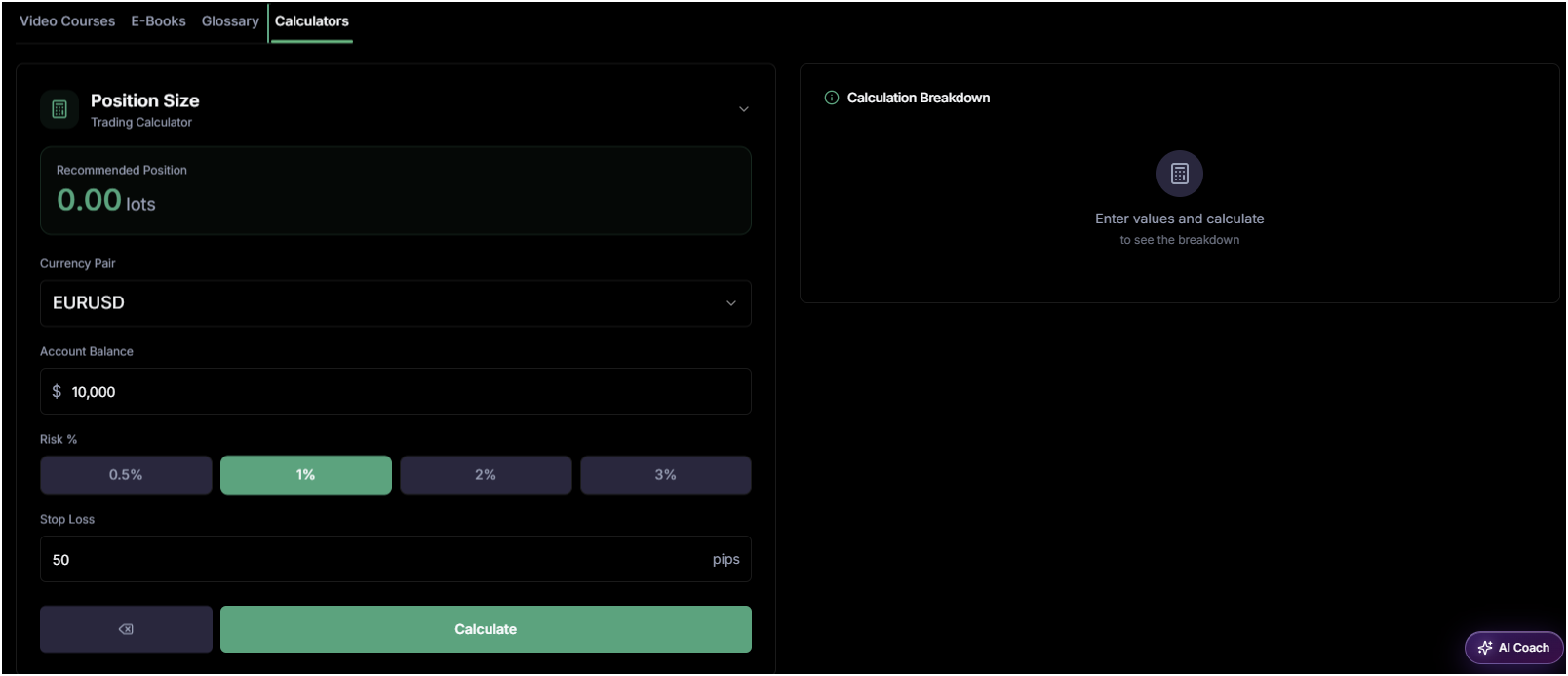Open the Glossary tab
Screen dimensions: 1568x676
pos(230,21)
